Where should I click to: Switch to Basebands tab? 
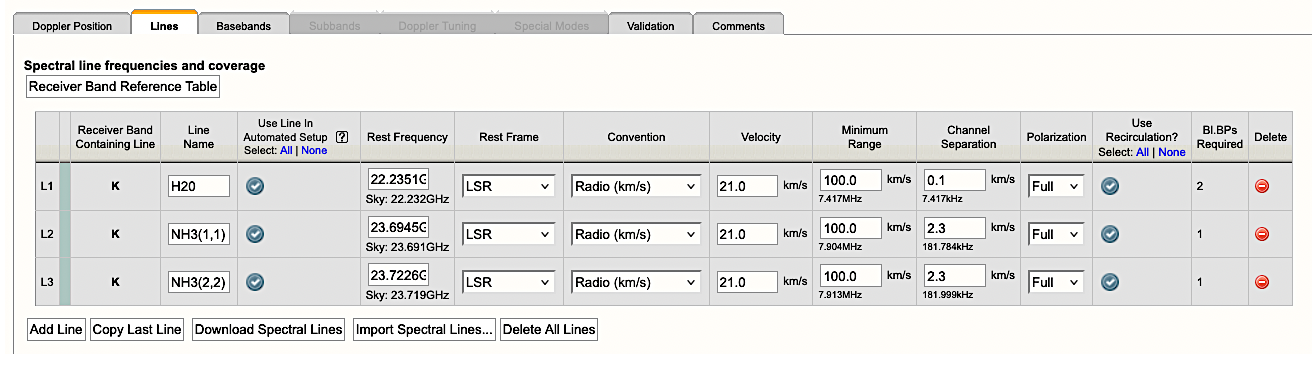(x=245, y=25)
